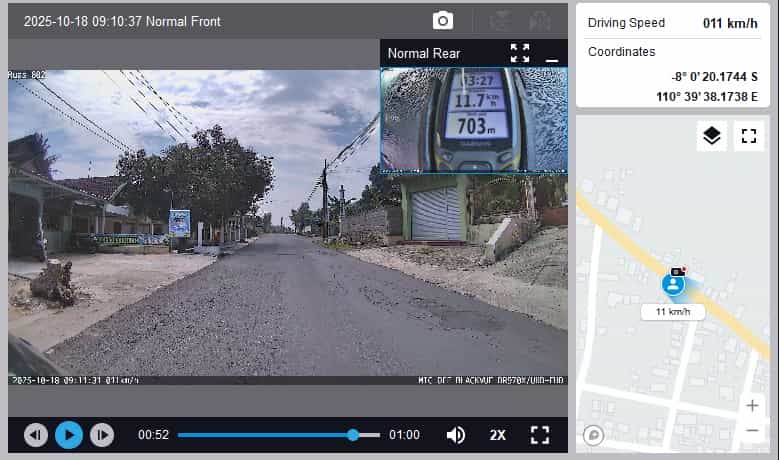Change the 2X playback speed
The image size is (779, 460).
pos(498,435)
